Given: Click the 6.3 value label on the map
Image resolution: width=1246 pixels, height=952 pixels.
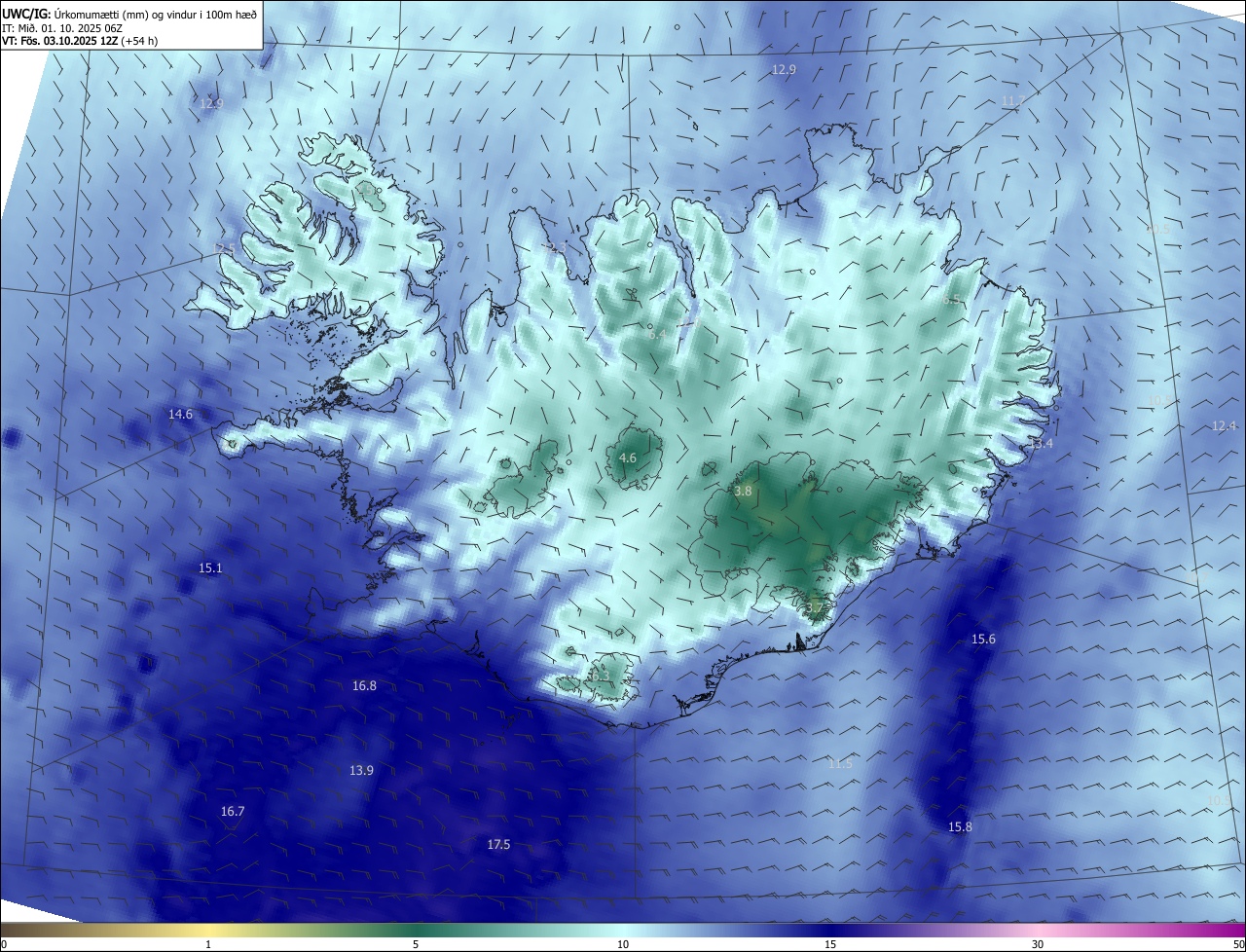Looking at the screenshot, I should 600,677.
